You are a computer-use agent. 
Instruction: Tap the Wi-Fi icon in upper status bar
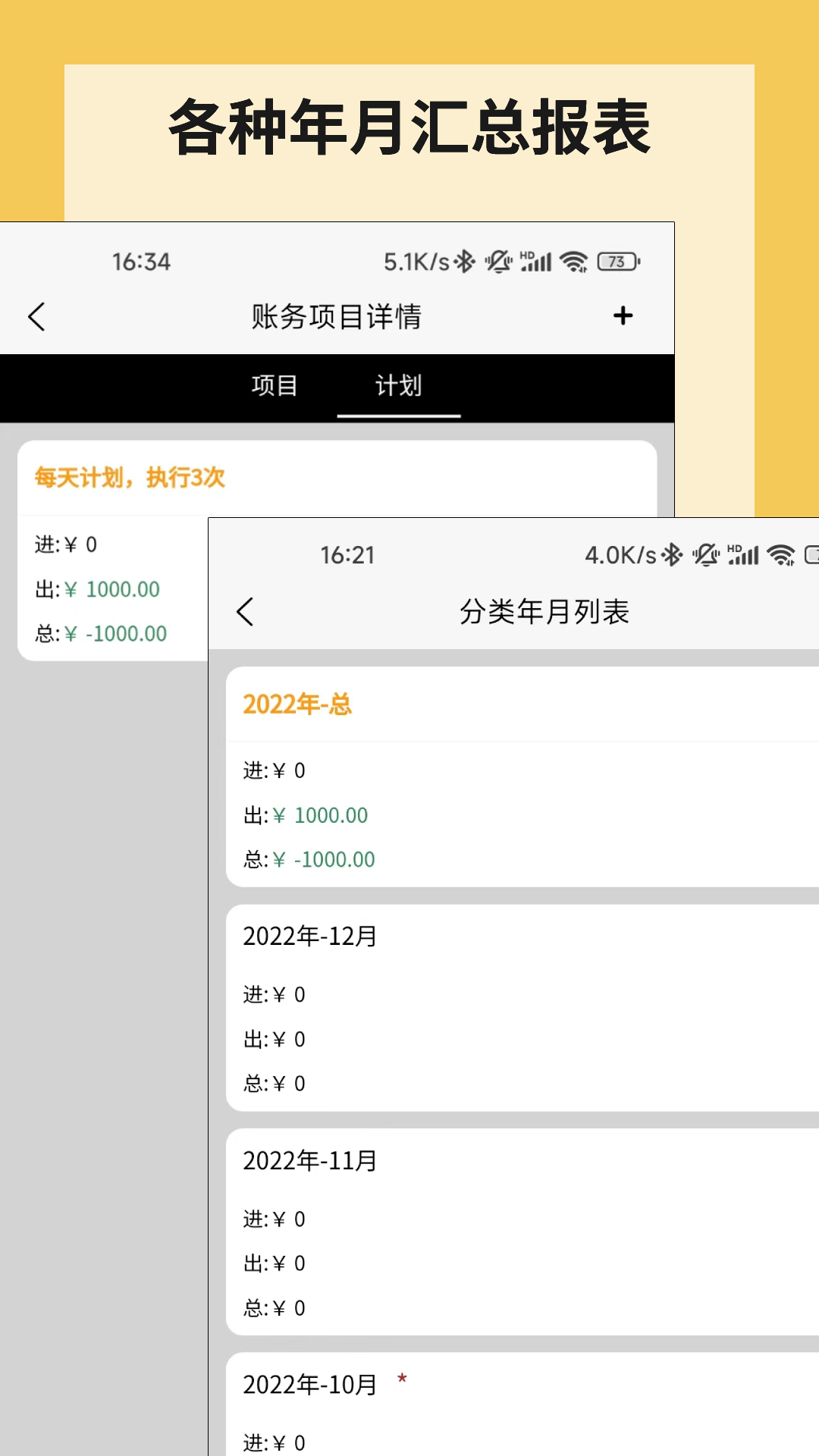(x=573, y=262)
